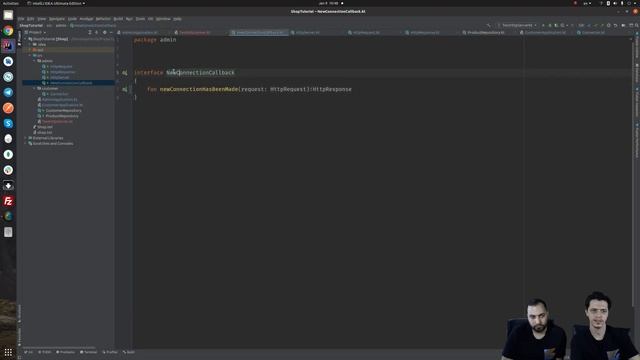Collapse the ShopTutorial root project node

tap(26, 39)
